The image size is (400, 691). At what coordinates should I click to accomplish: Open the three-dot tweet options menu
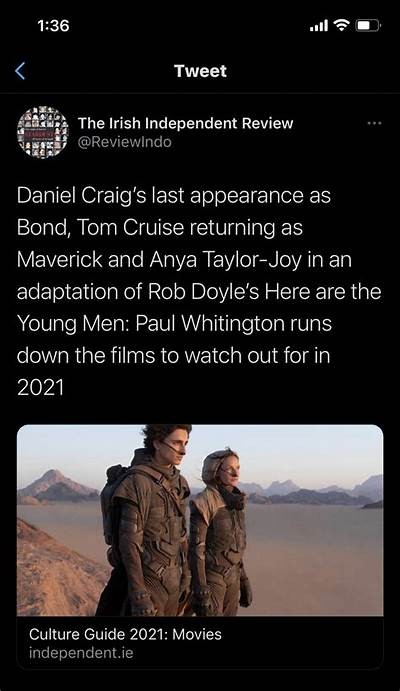click(374, 123)
